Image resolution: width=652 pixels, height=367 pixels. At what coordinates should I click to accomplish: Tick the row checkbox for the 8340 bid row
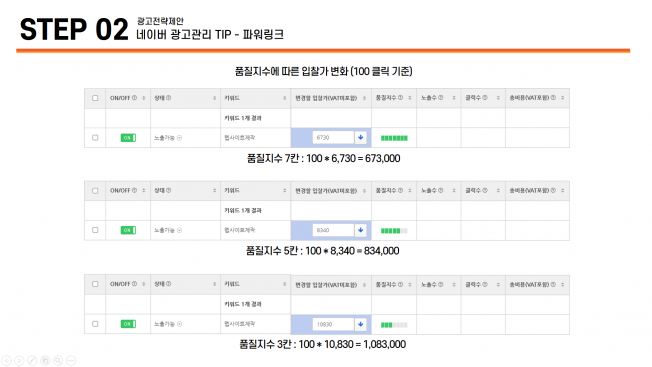coord(95,230)
